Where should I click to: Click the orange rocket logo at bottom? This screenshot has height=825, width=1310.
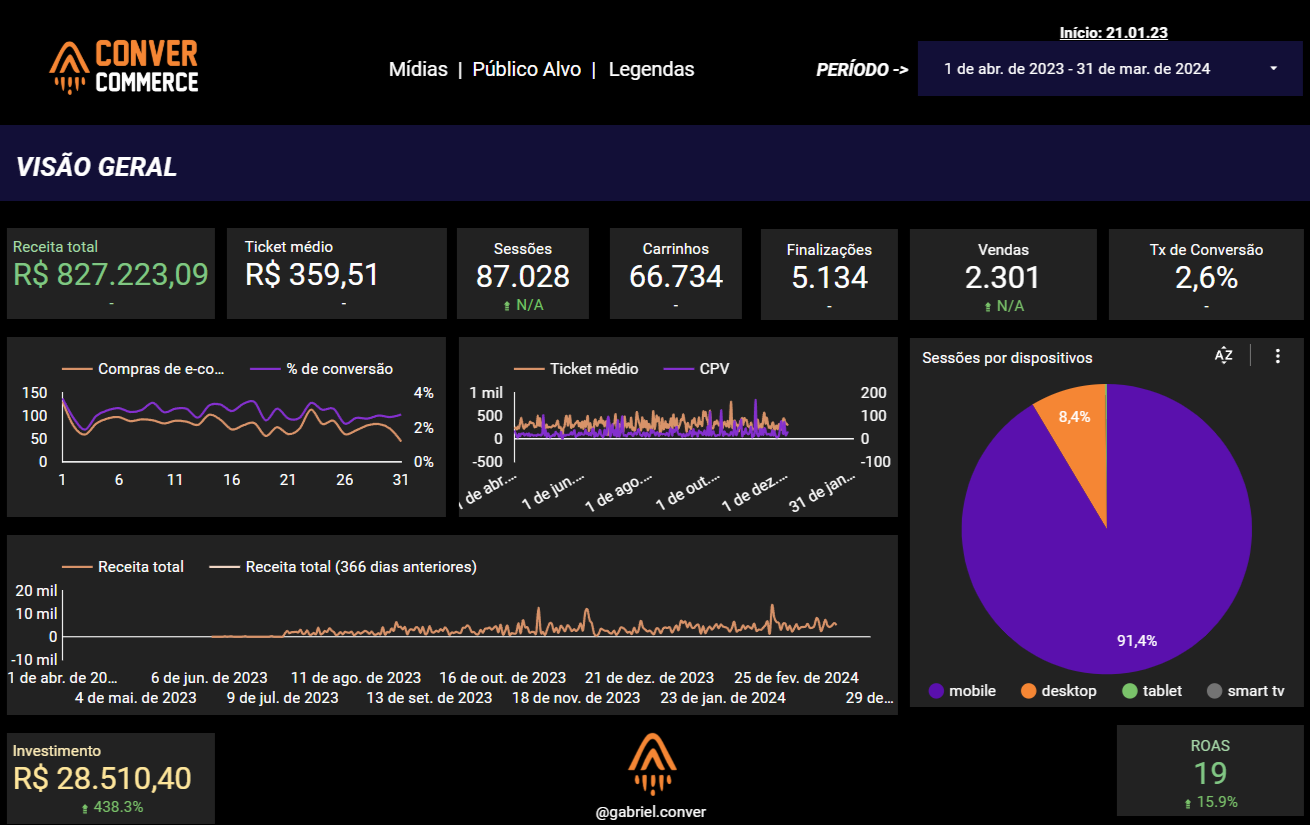652,765
